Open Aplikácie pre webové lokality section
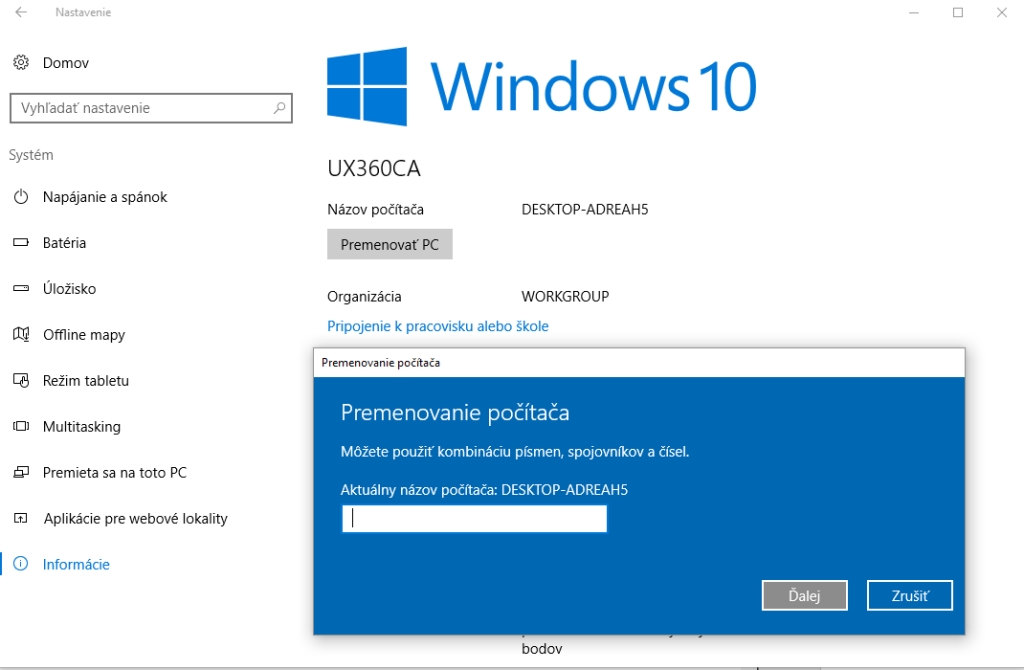 click(135, 519)
